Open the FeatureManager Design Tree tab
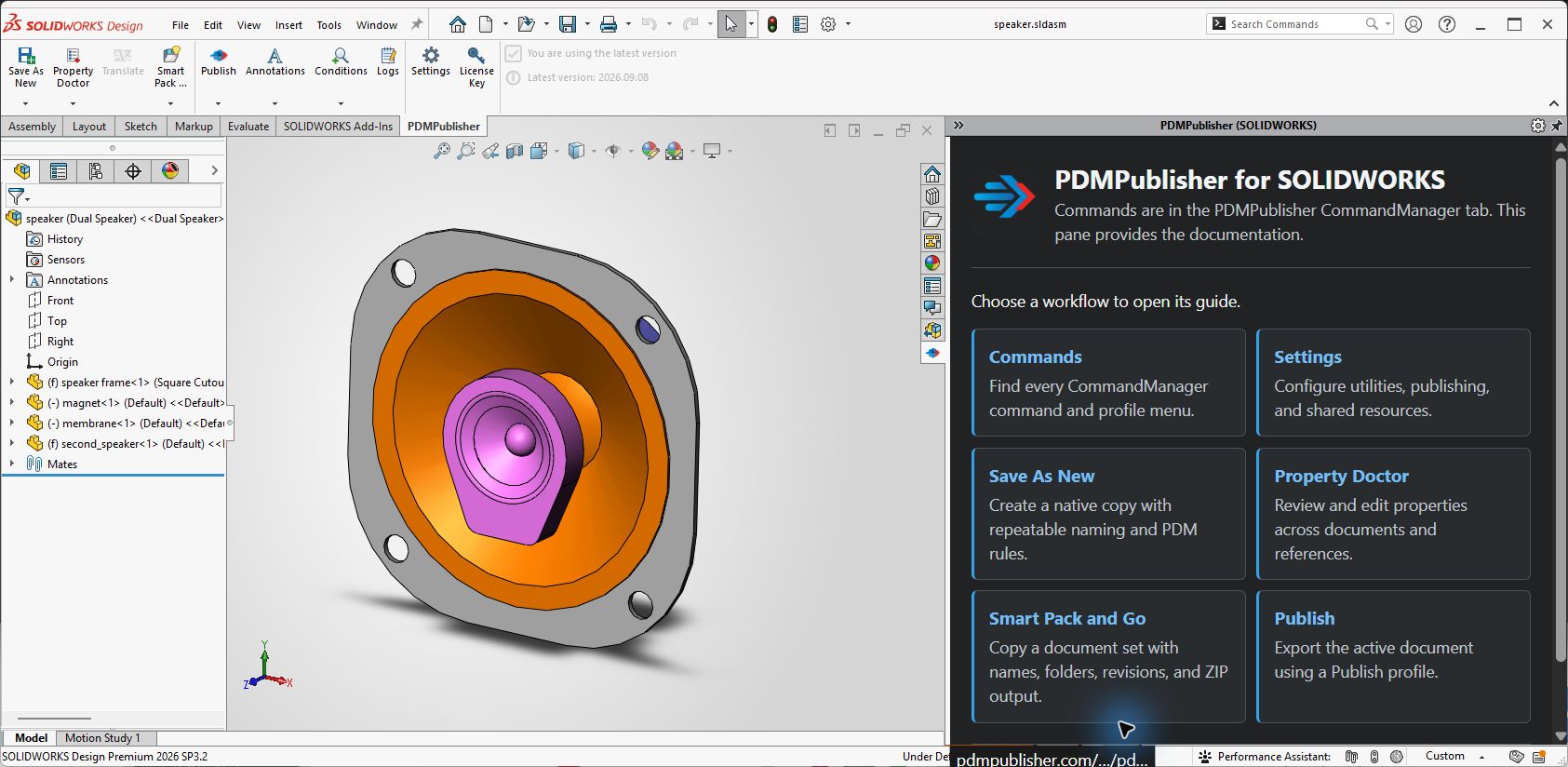This screenshot has height=767, width=1568. pos(22,170)
